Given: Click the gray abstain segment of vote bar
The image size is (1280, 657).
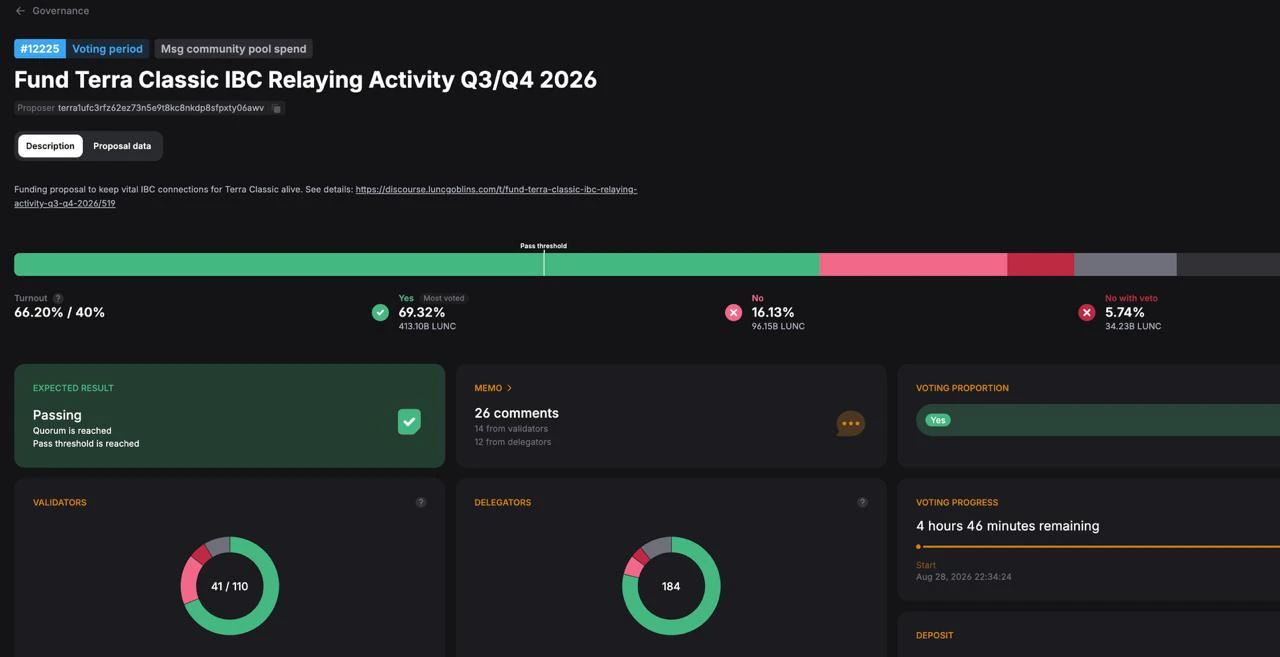Looking at the screenshot, I should tap(1125, 264).
